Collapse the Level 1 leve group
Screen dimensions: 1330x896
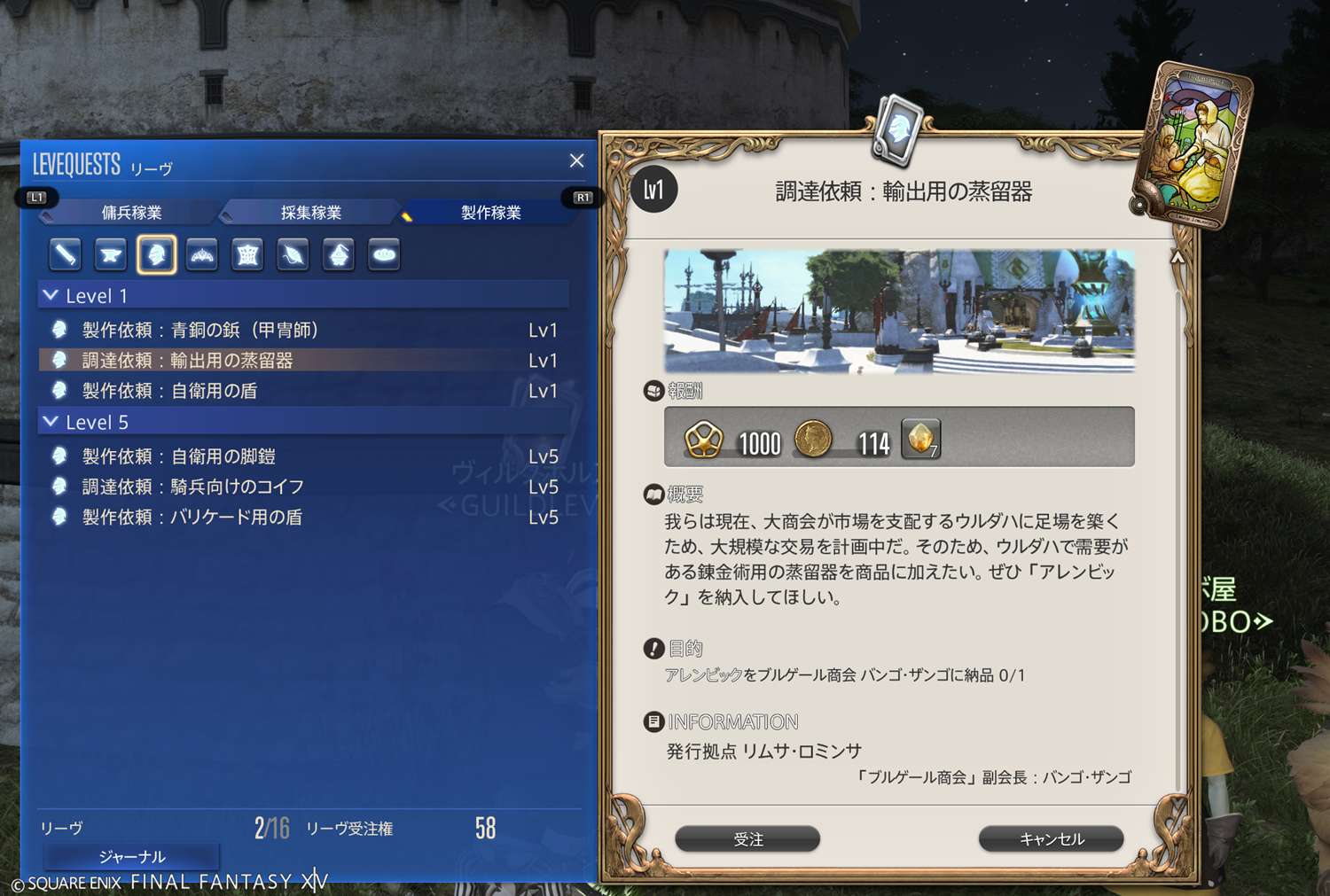(x=51, y=295)
